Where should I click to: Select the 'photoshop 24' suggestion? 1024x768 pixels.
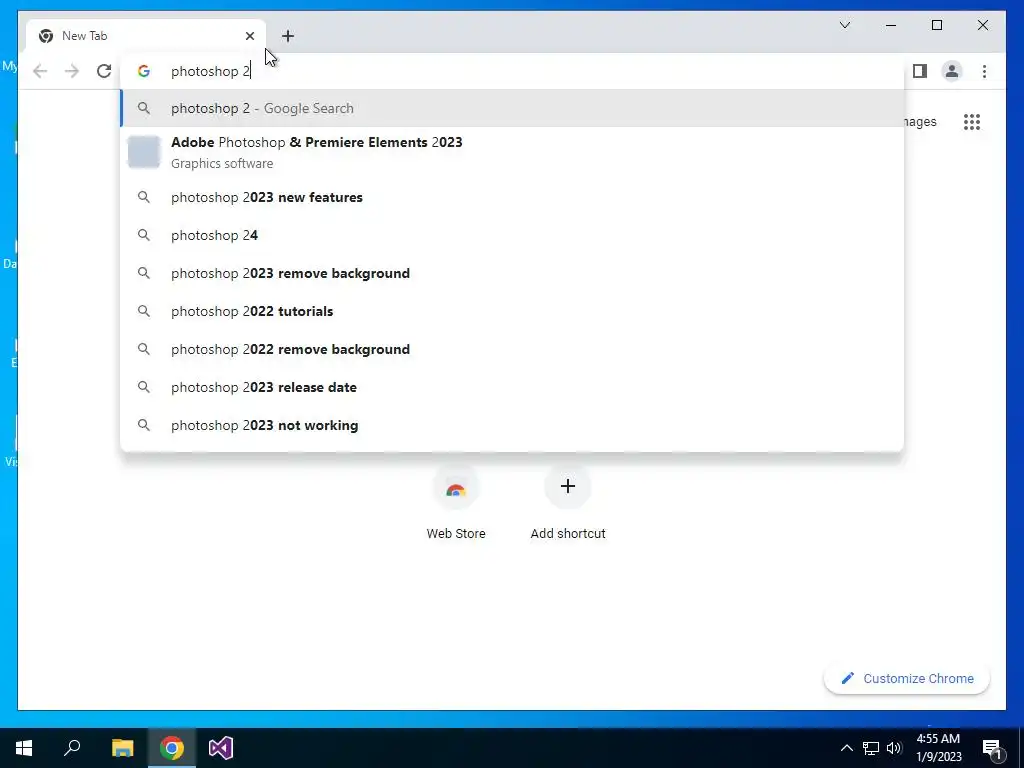coord(513,235)
